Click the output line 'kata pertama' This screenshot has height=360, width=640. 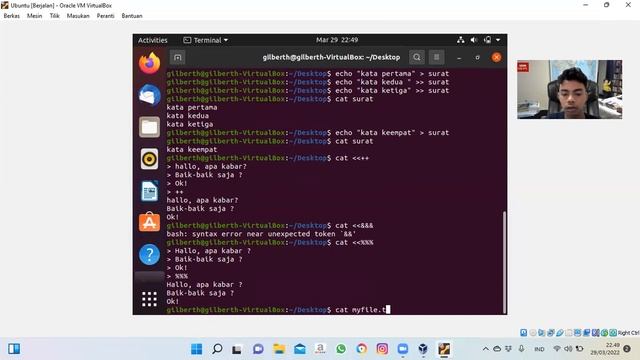pos(192,107)
